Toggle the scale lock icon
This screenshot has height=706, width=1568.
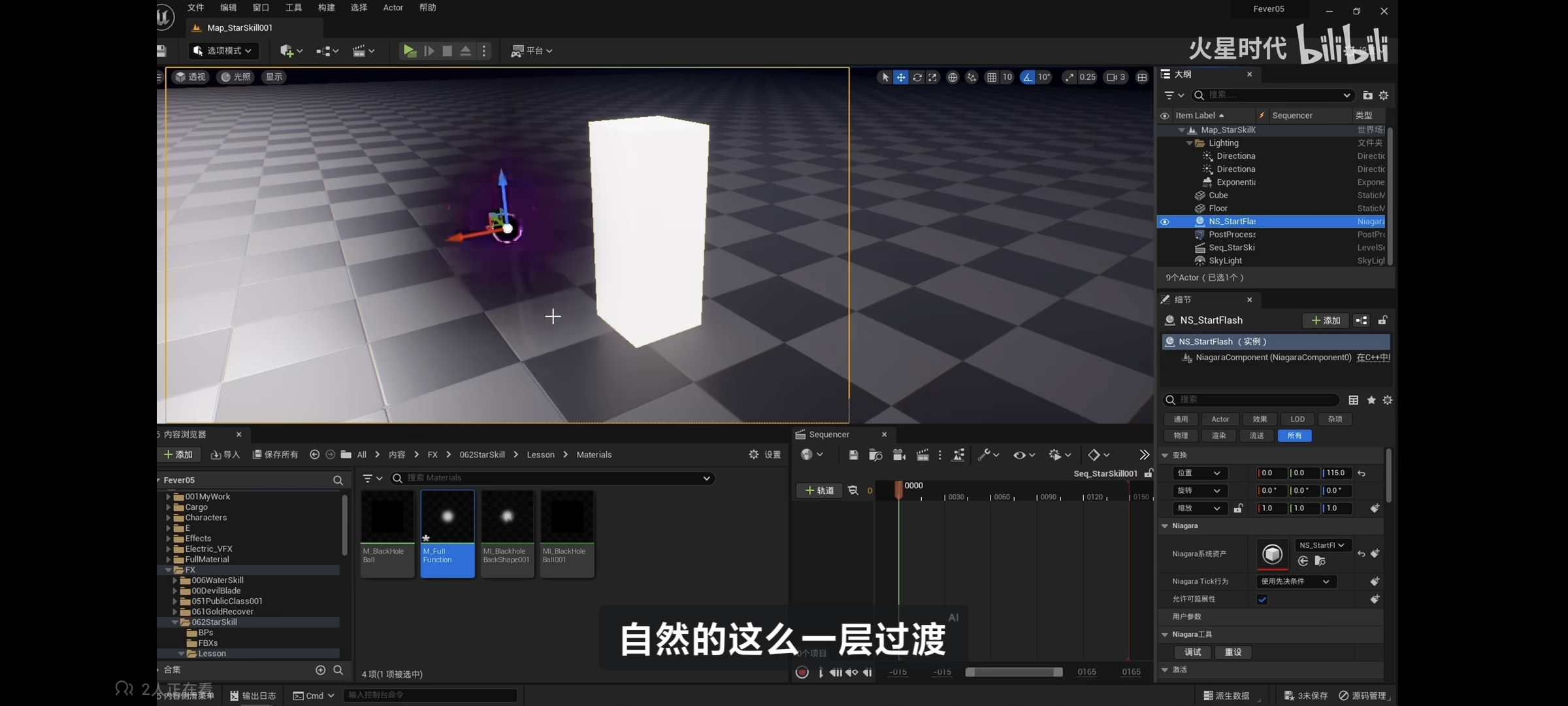point(1238,509)
